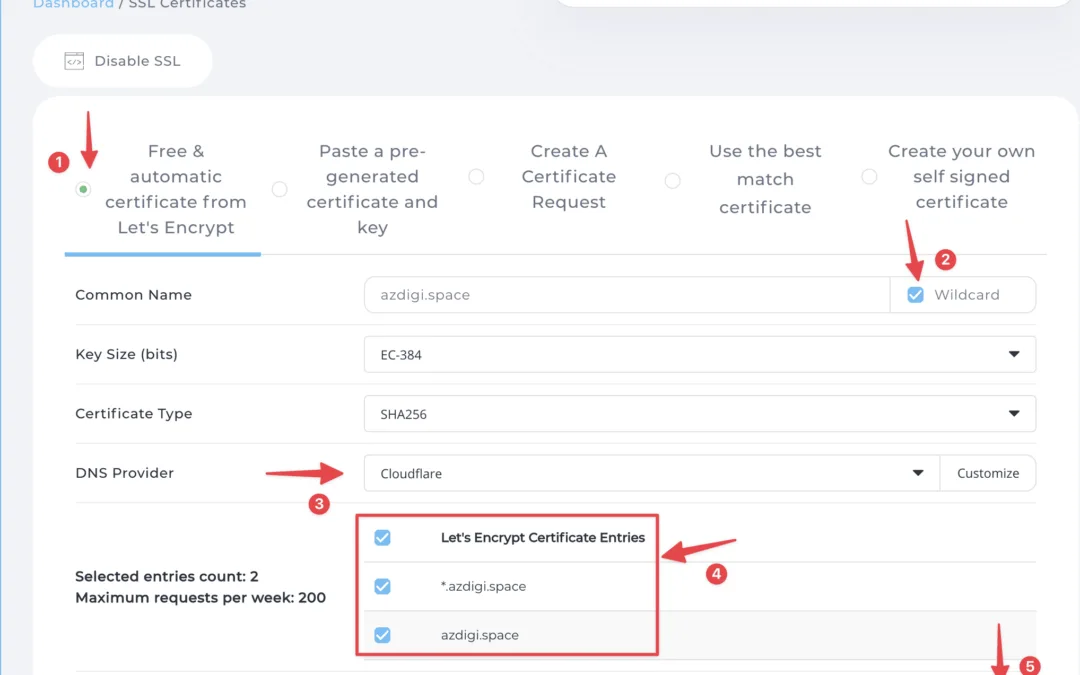Image resolution: width=1080 pixels, height=675 pixels.
Task: Open Create your own self signed tab
Action: (x=962, y=176)
